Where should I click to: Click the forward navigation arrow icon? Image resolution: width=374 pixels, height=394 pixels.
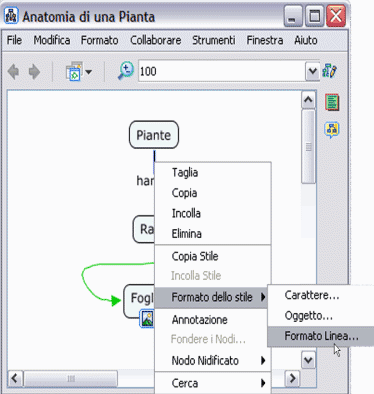34,72
